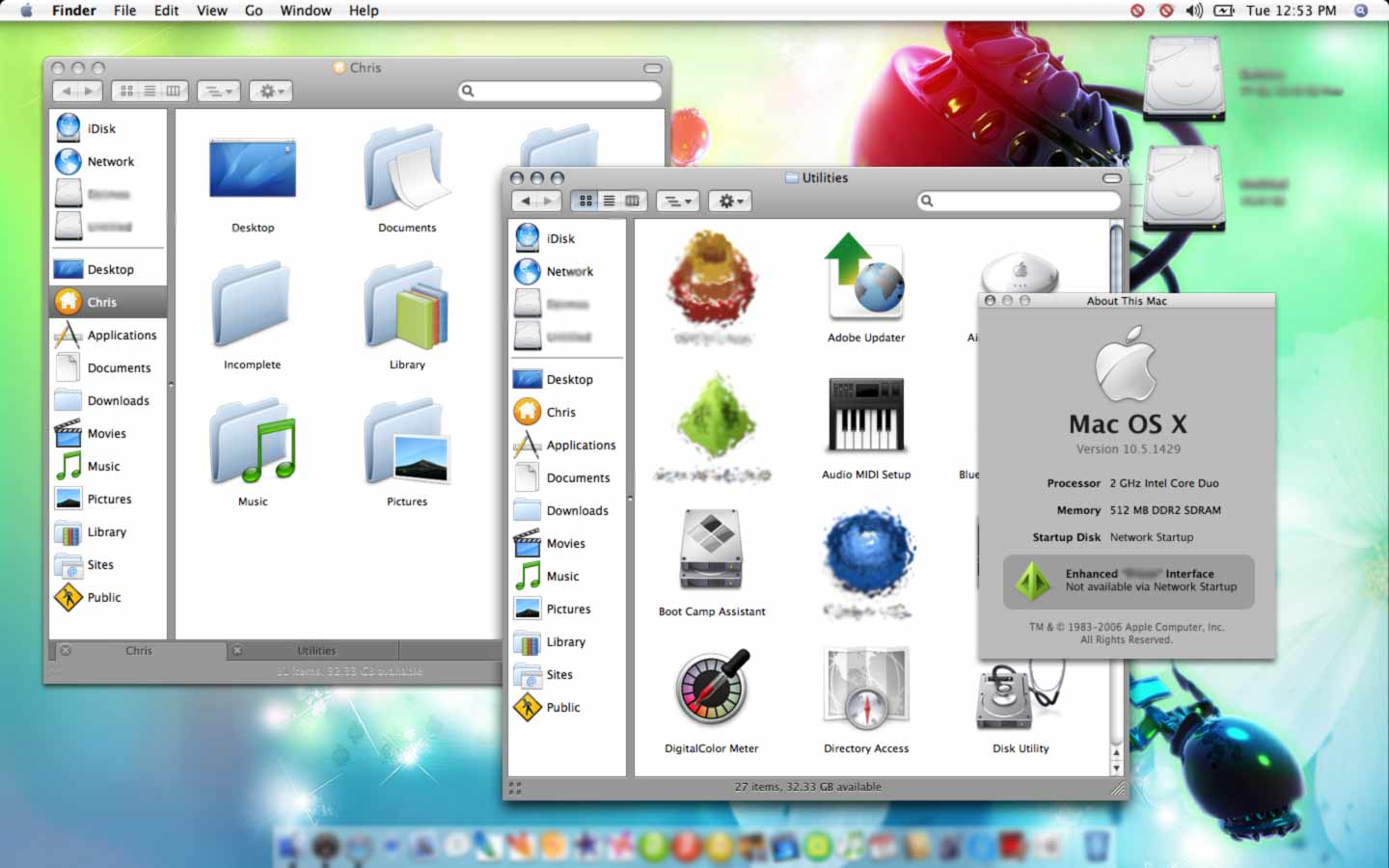The image size is (1389, 868).
Task: Open the Disk Utility icon
Action: pyautogui.click(x=1020, y=696)
